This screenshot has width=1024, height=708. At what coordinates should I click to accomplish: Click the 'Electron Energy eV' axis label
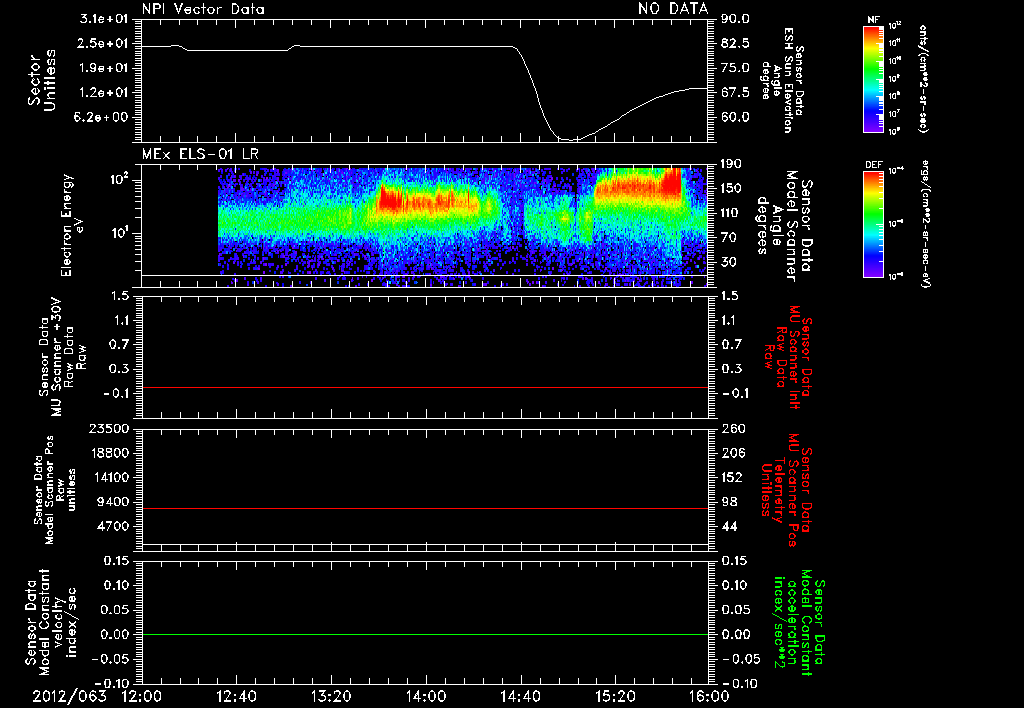click(x=73, y=225)
